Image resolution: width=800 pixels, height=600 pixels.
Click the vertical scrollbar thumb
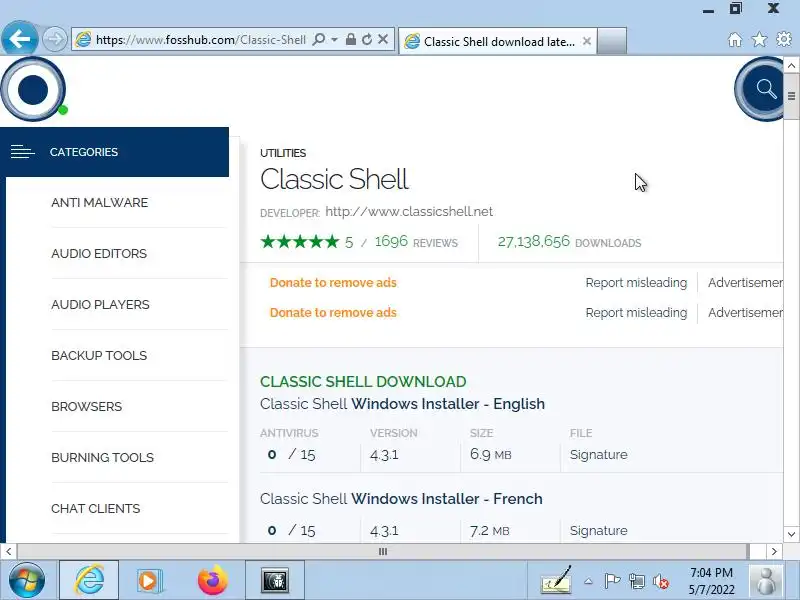pos(791,96)
